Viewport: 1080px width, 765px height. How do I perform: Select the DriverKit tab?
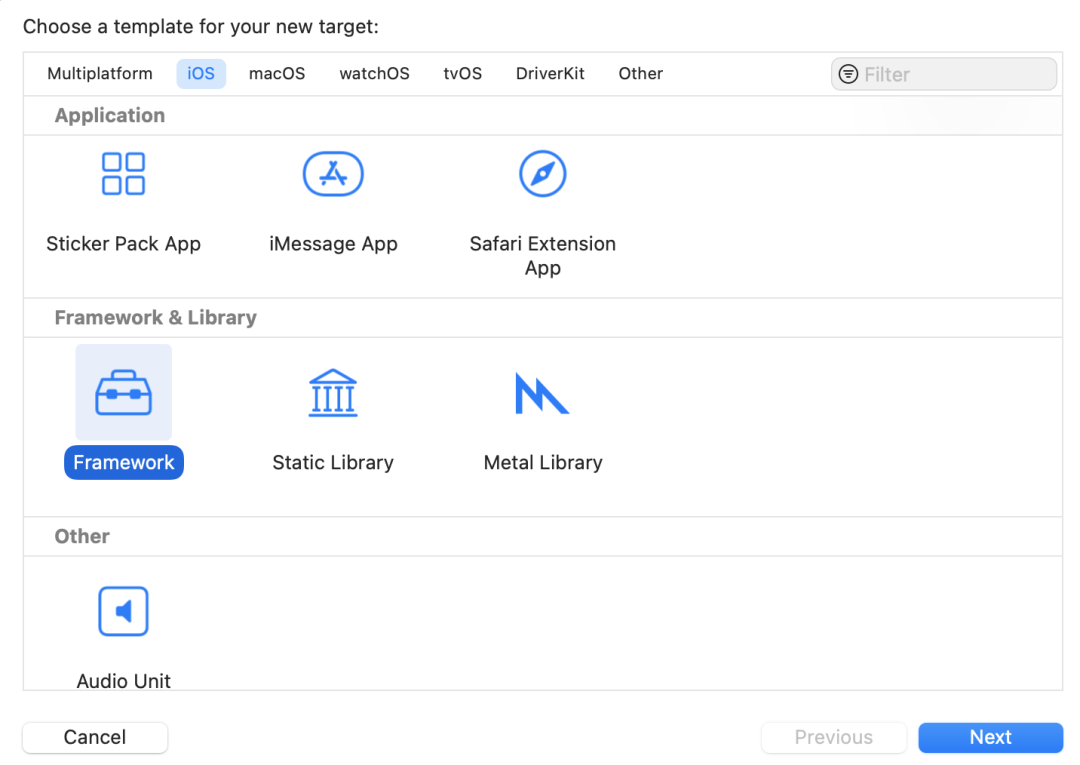tap(550, 74)
